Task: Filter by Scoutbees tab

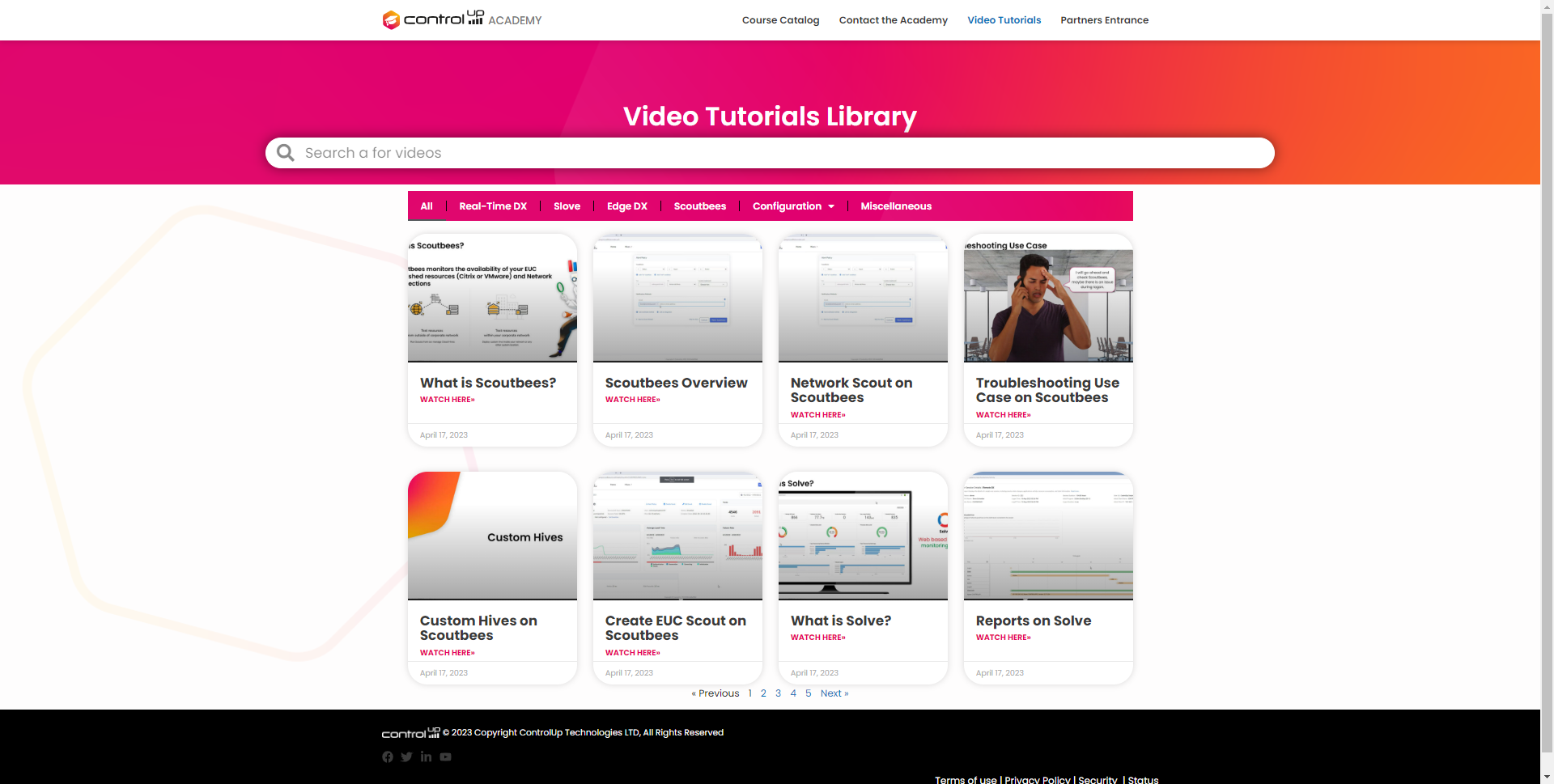Action: coord(699,206)
